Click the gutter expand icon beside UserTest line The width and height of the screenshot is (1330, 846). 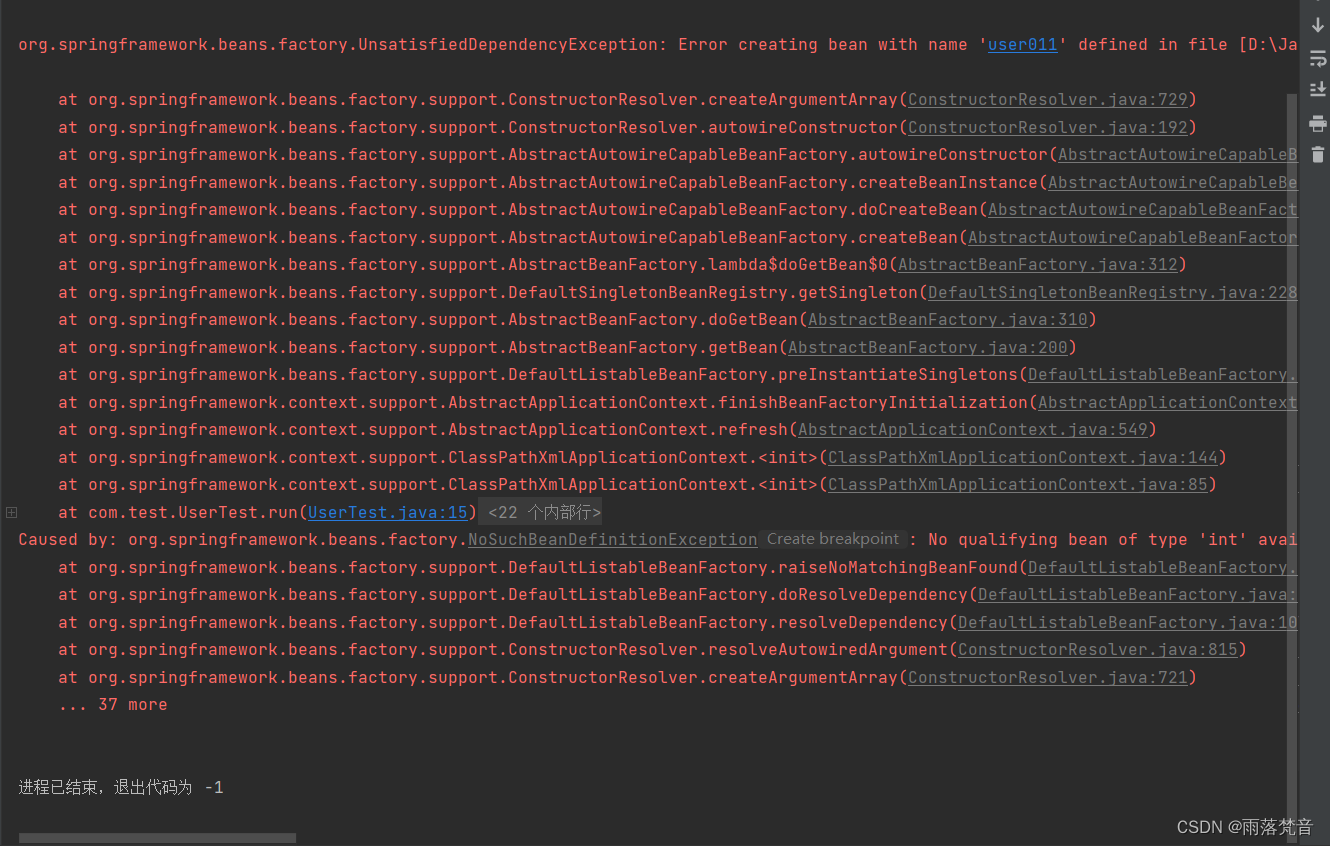11,512
